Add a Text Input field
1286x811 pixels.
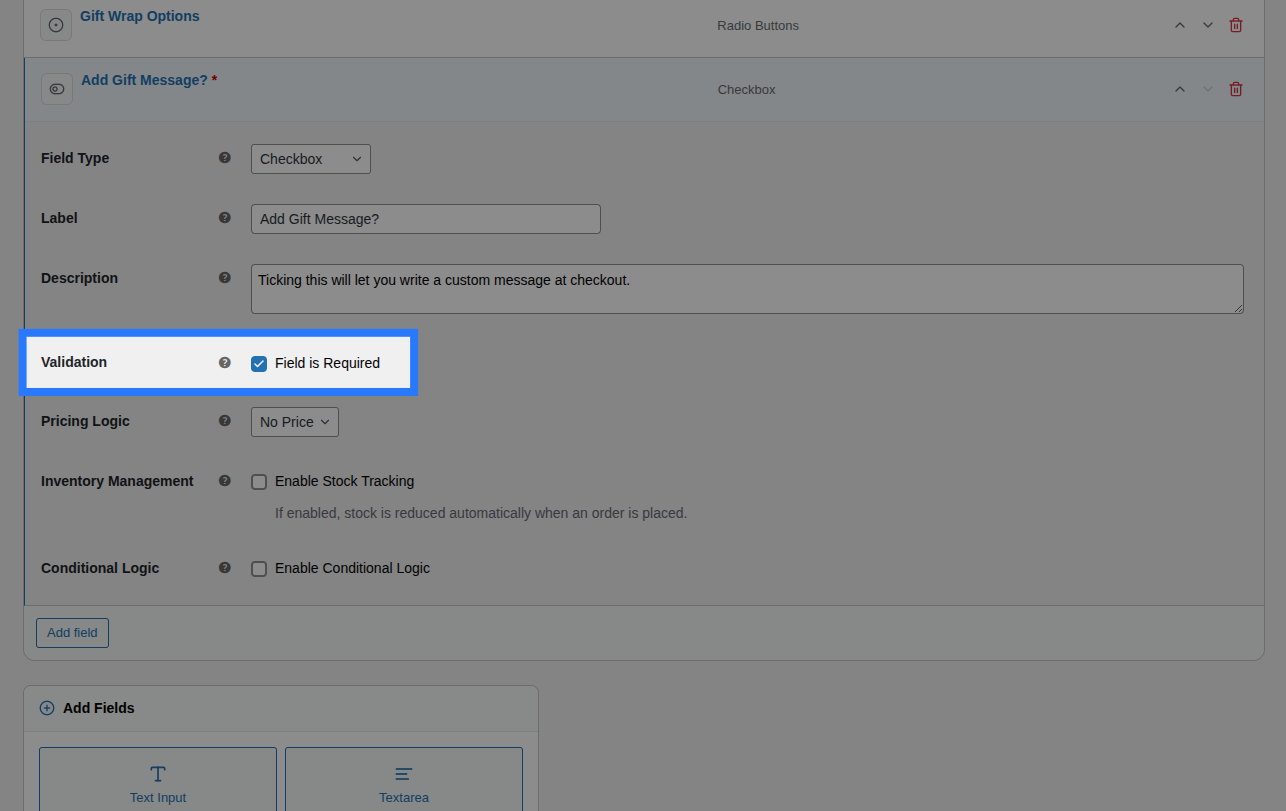tap(158, 779)
